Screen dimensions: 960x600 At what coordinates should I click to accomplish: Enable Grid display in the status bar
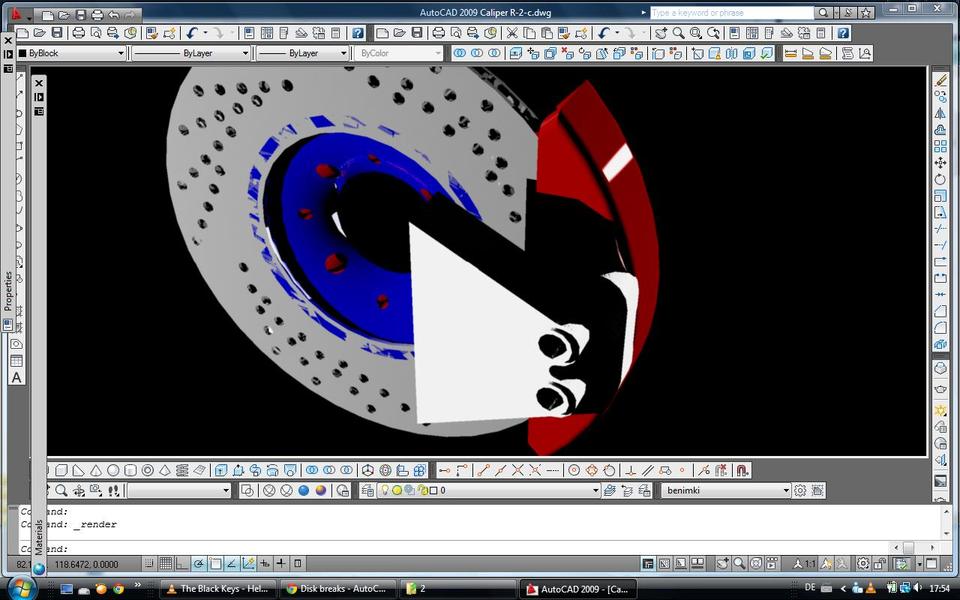167,563
